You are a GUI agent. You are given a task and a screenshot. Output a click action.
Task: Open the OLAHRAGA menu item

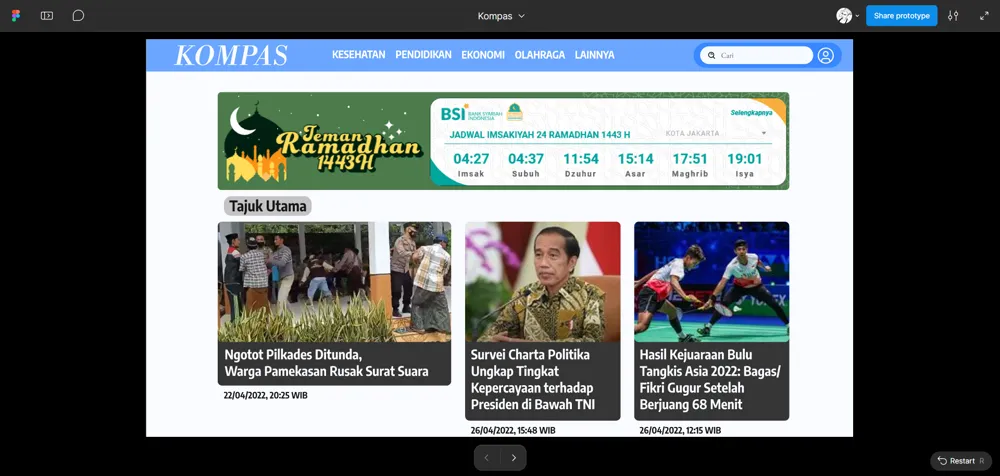(540, 55)
